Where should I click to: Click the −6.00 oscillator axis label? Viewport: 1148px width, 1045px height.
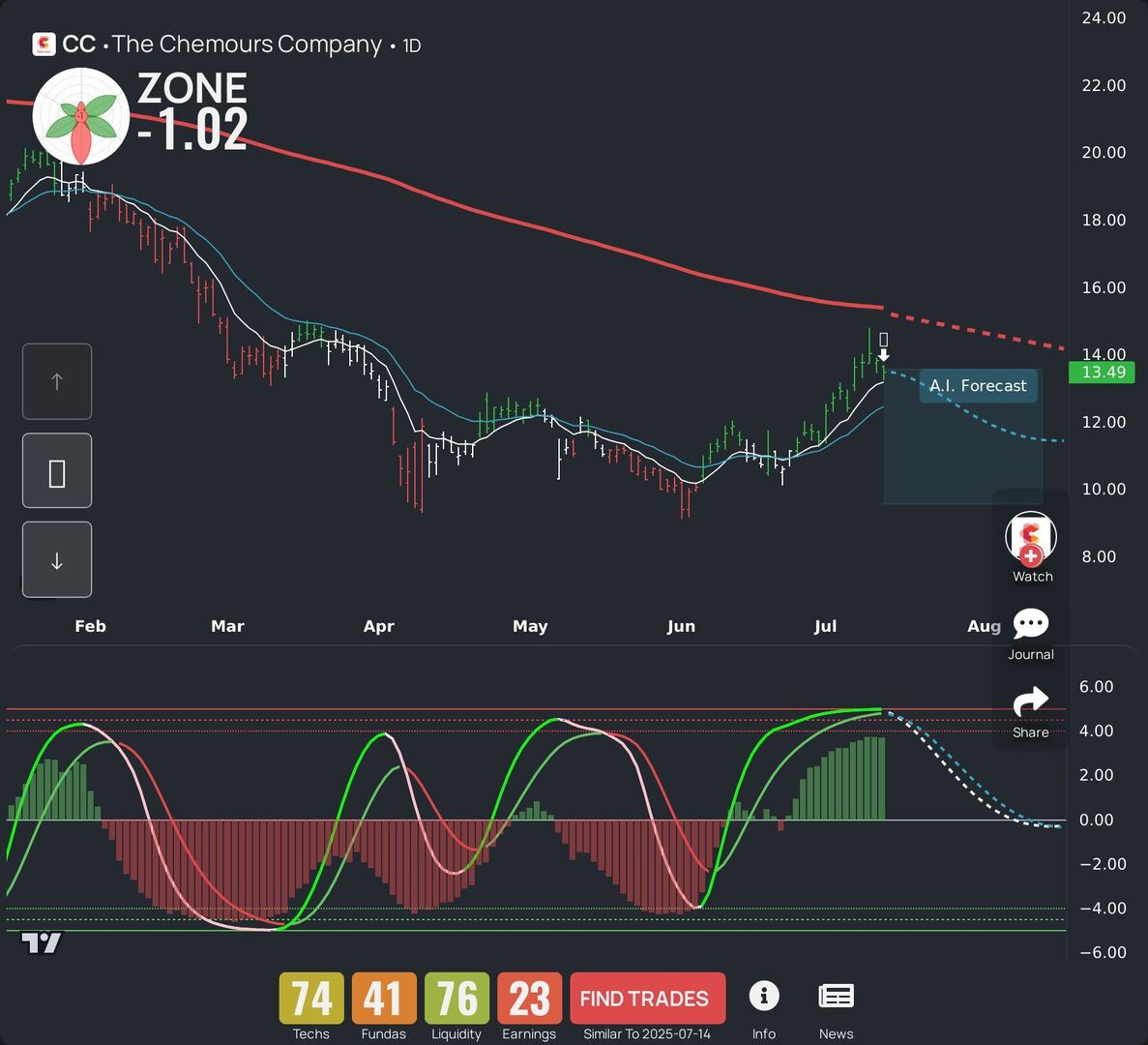[1103, 953]
